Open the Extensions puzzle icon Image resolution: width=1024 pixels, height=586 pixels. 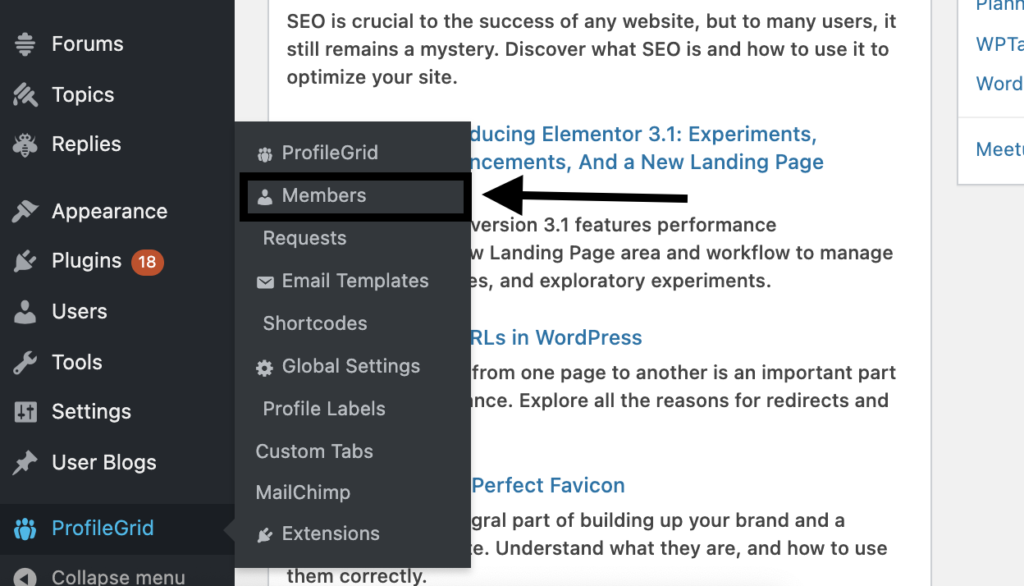click(264, 533)
